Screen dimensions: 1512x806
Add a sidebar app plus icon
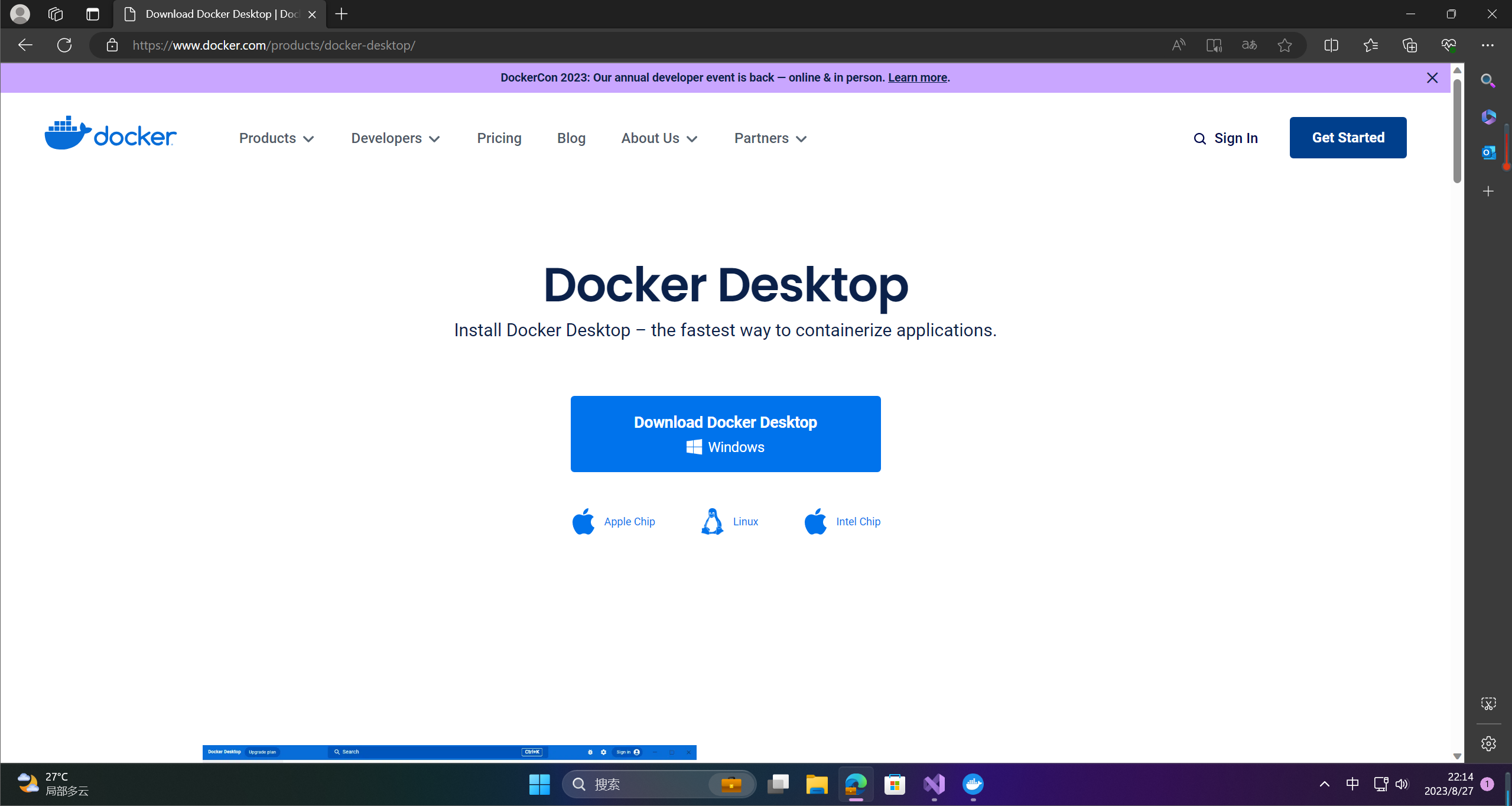(1488, 191)
